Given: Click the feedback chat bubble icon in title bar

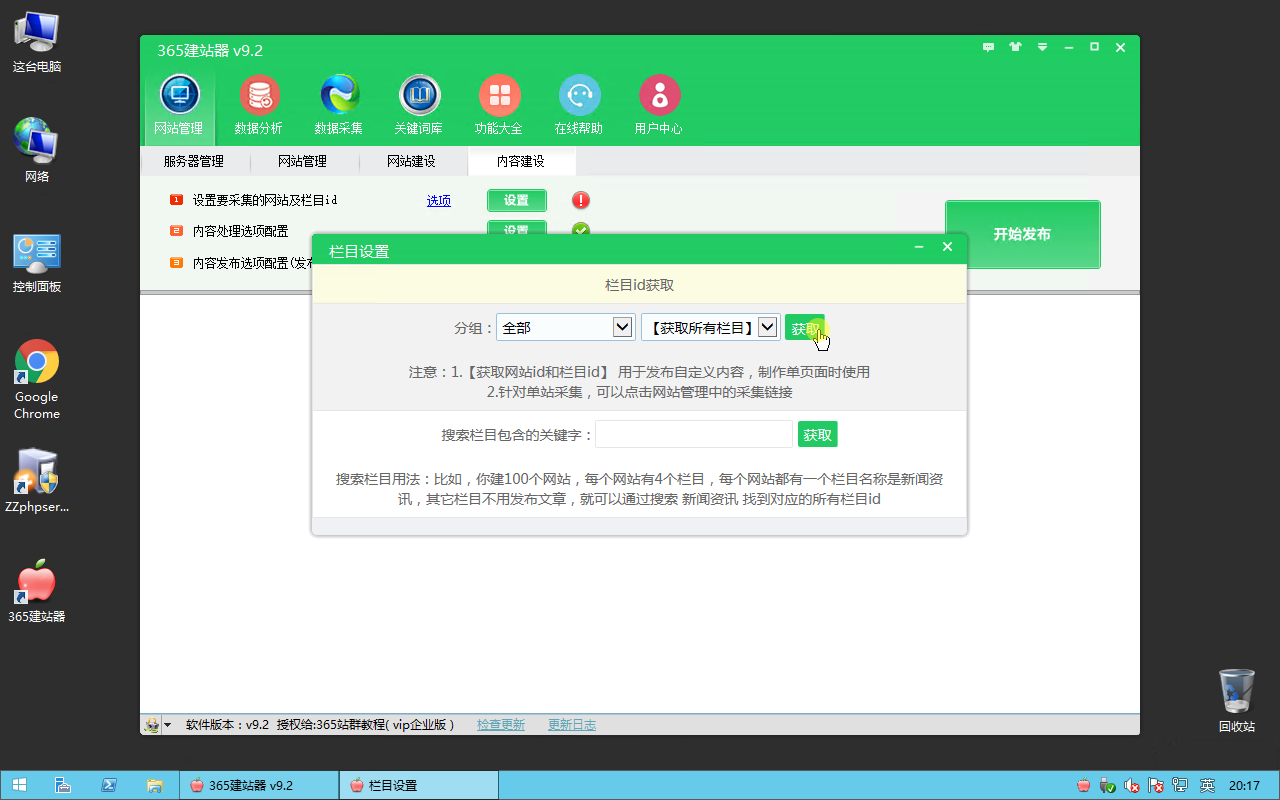Looking at the screenshot, I should coord(989,47).
